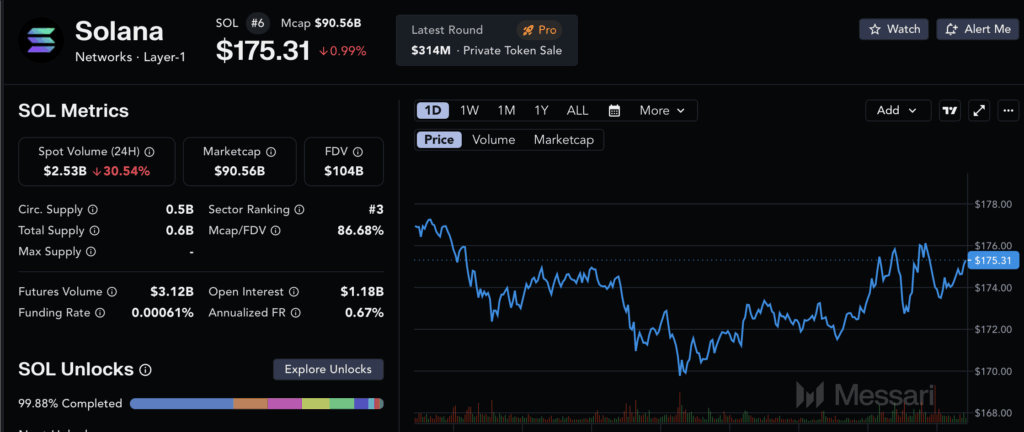Click info icon next to Marketcap
The image size is (1024, 432).
271,151
